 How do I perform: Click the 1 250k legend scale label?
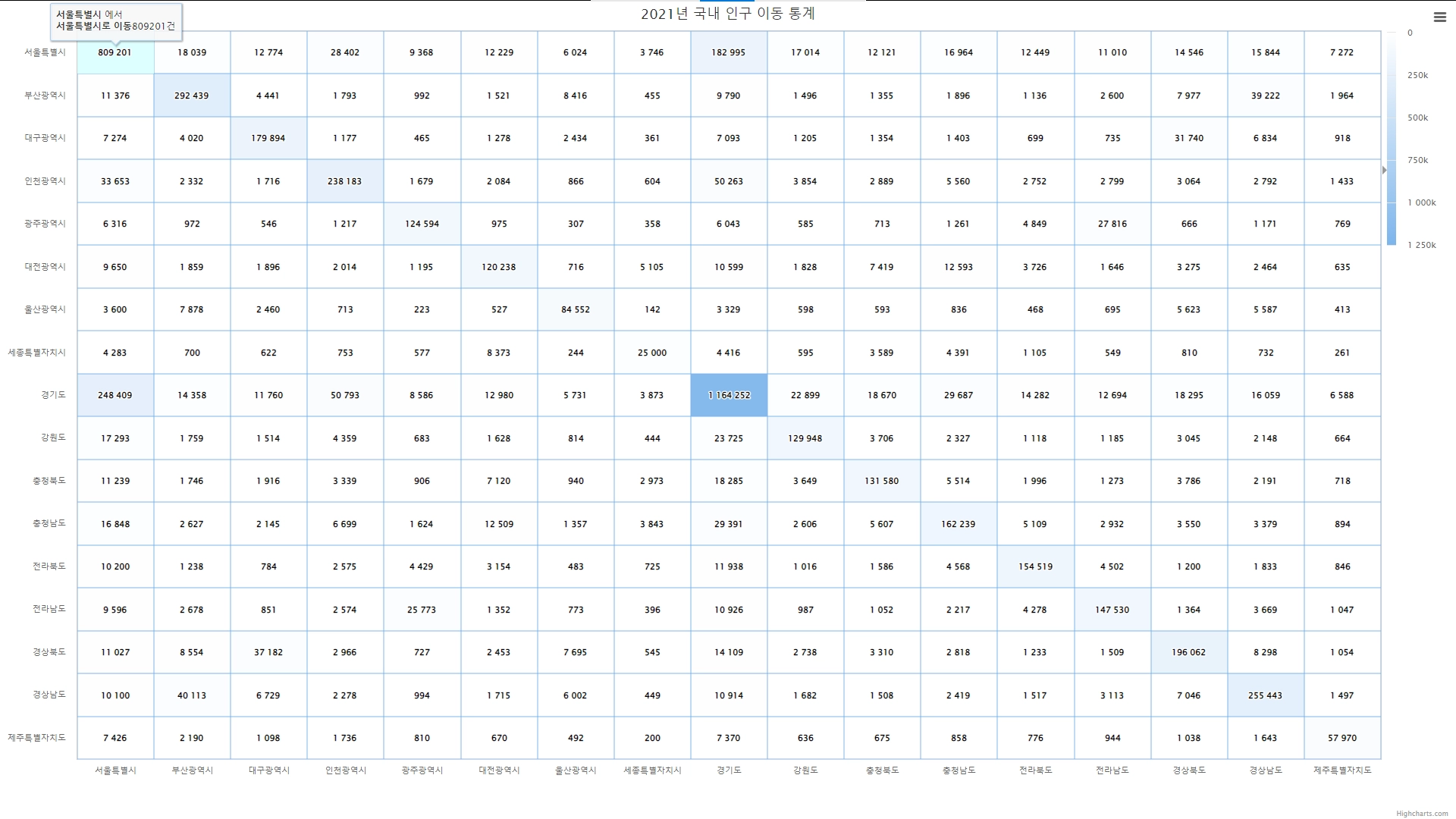tap(1421, 245)
